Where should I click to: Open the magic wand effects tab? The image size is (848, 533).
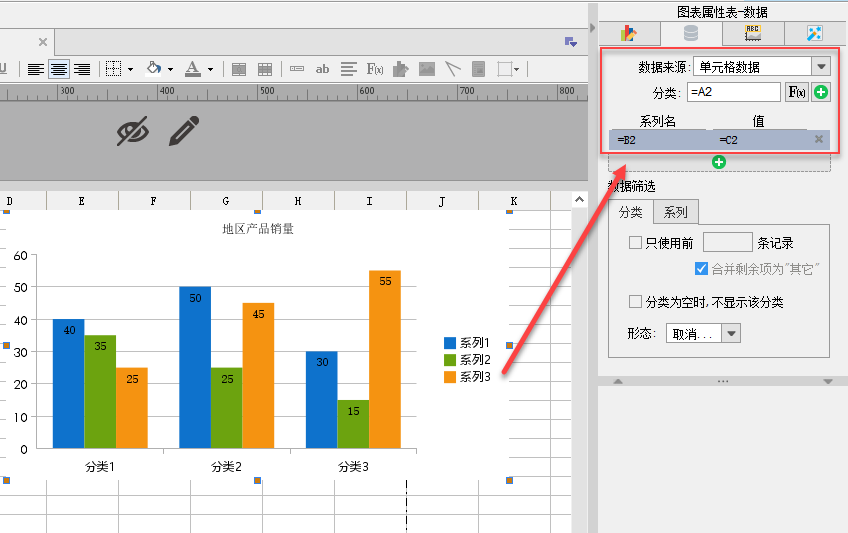(814, 34)
